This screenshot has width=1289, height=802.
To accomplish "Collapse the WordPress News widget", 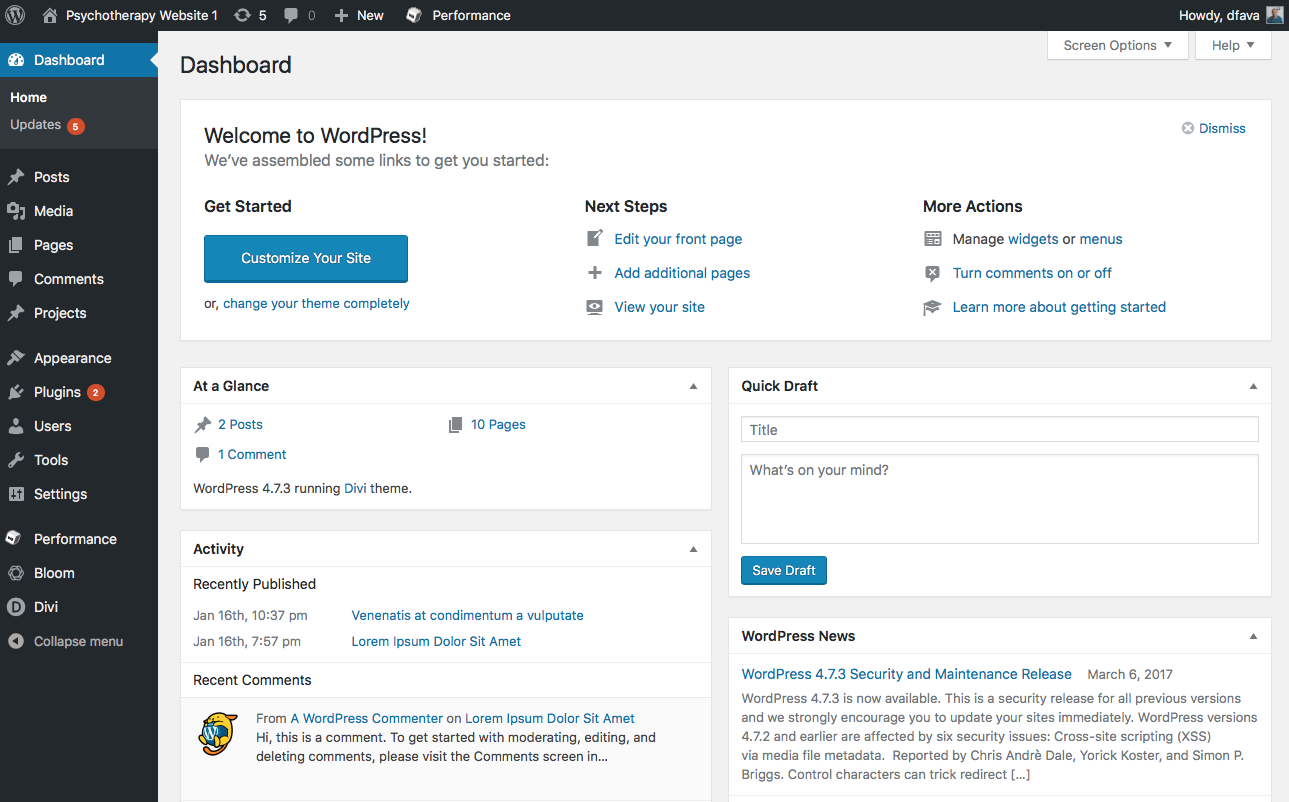I will [x=1254, y=636].
